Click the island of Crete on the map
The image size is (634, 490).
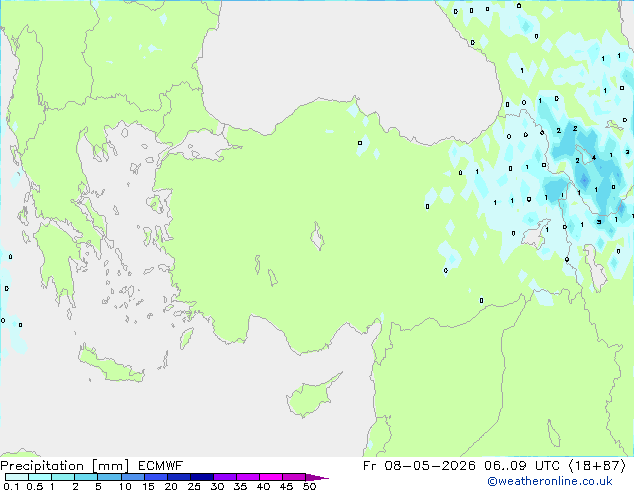click(x=110, y=365)
